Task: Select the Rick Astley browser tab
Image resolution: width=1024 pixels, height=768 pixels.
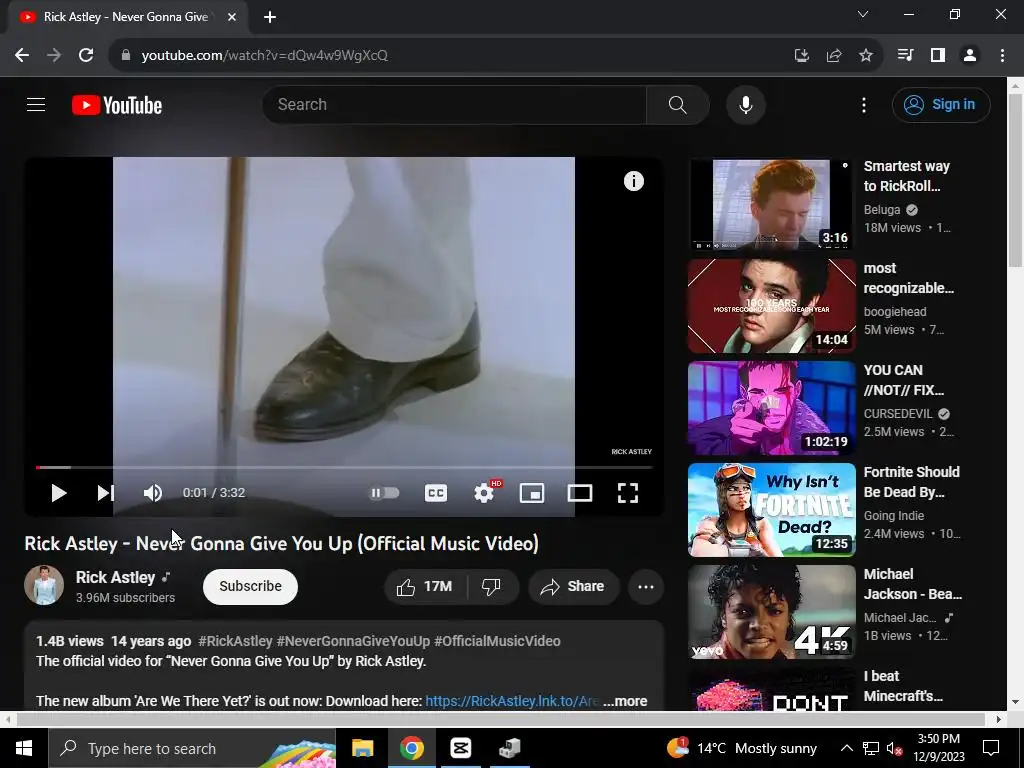Action: click(127, 17)
